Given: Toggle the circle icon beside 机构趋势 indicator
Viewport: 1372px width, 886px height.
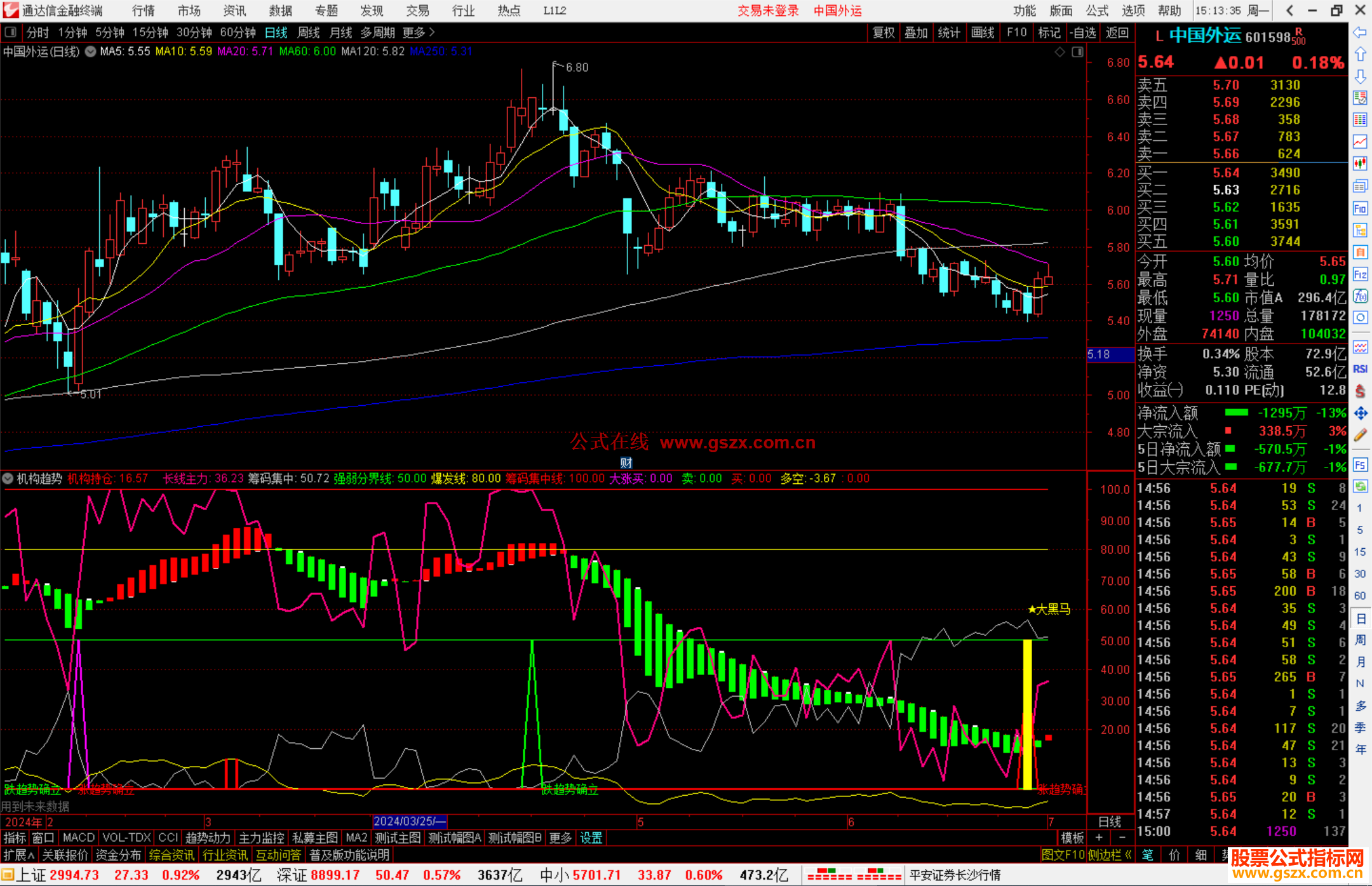Looking at the screenshot, I should (x=8, y=478).
